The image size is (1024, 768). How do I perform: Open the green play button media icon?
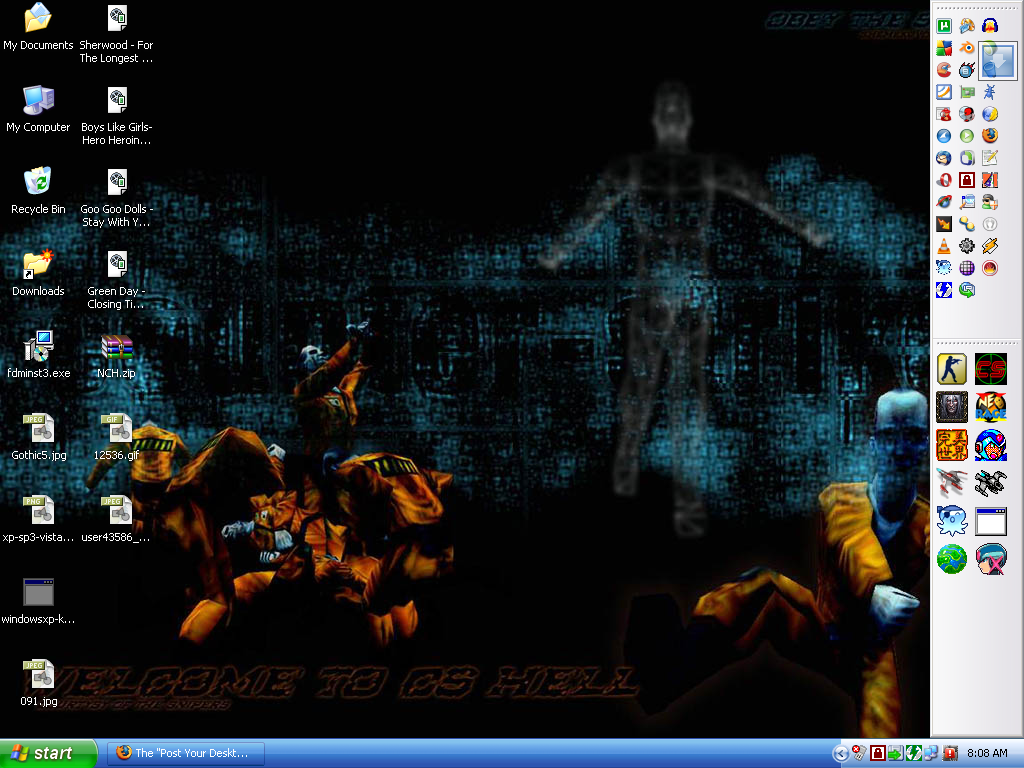click(x=967, y=136)
